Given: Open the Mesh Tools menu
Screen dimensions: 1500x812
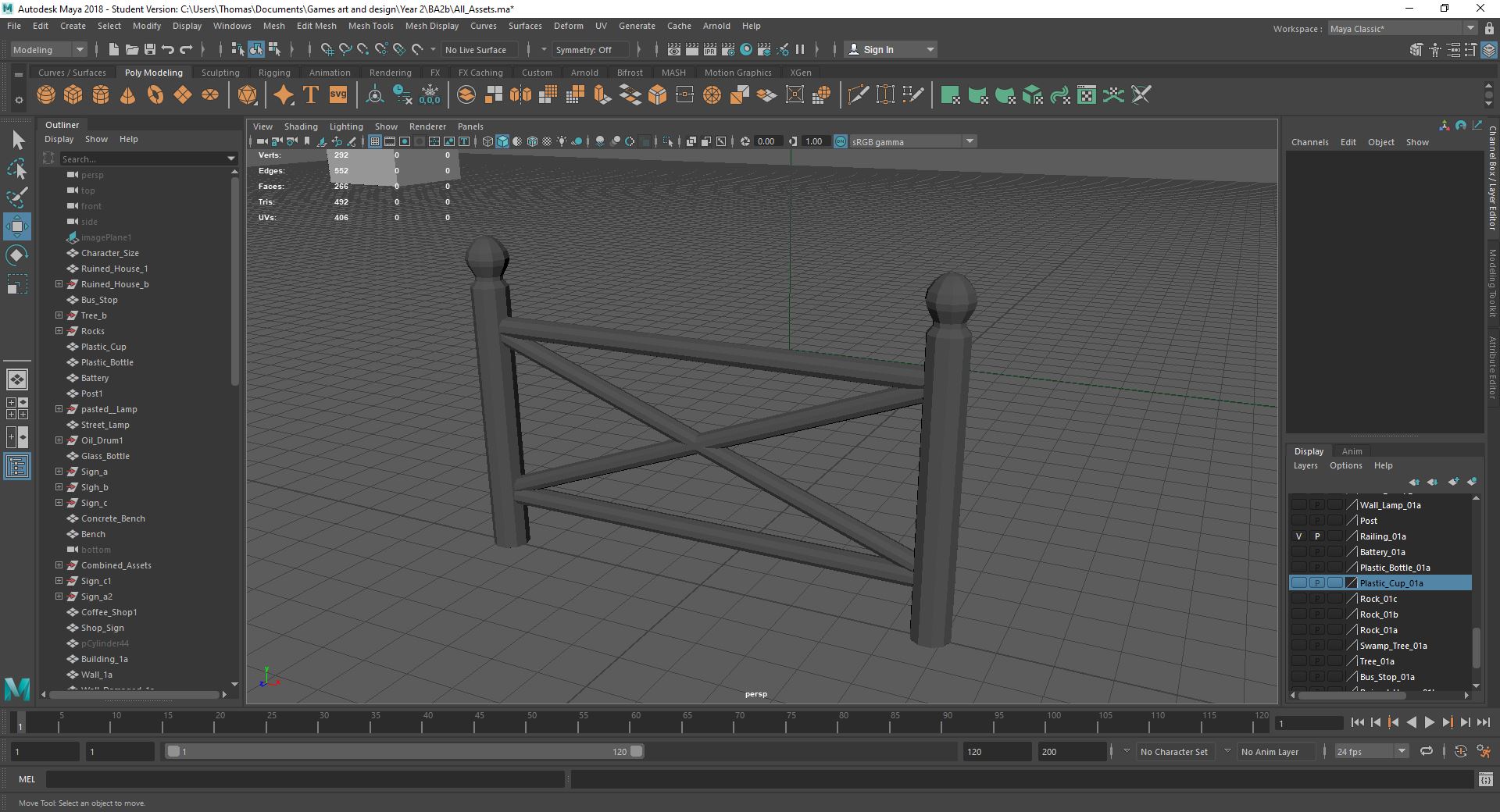Looking at the screenshot, I should point(370,26).
